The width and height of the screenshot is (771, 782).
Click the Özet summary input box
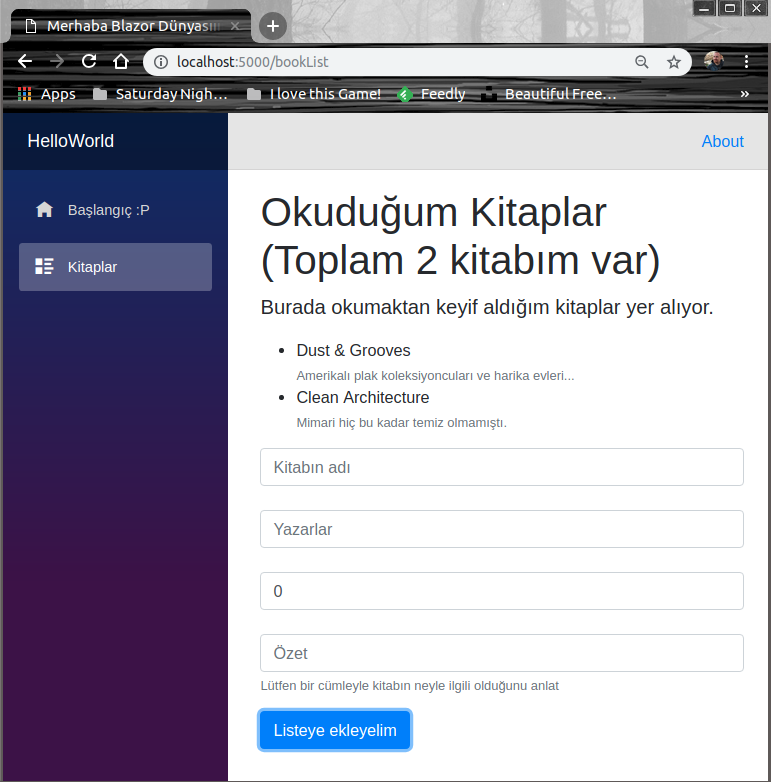[501, 653]
